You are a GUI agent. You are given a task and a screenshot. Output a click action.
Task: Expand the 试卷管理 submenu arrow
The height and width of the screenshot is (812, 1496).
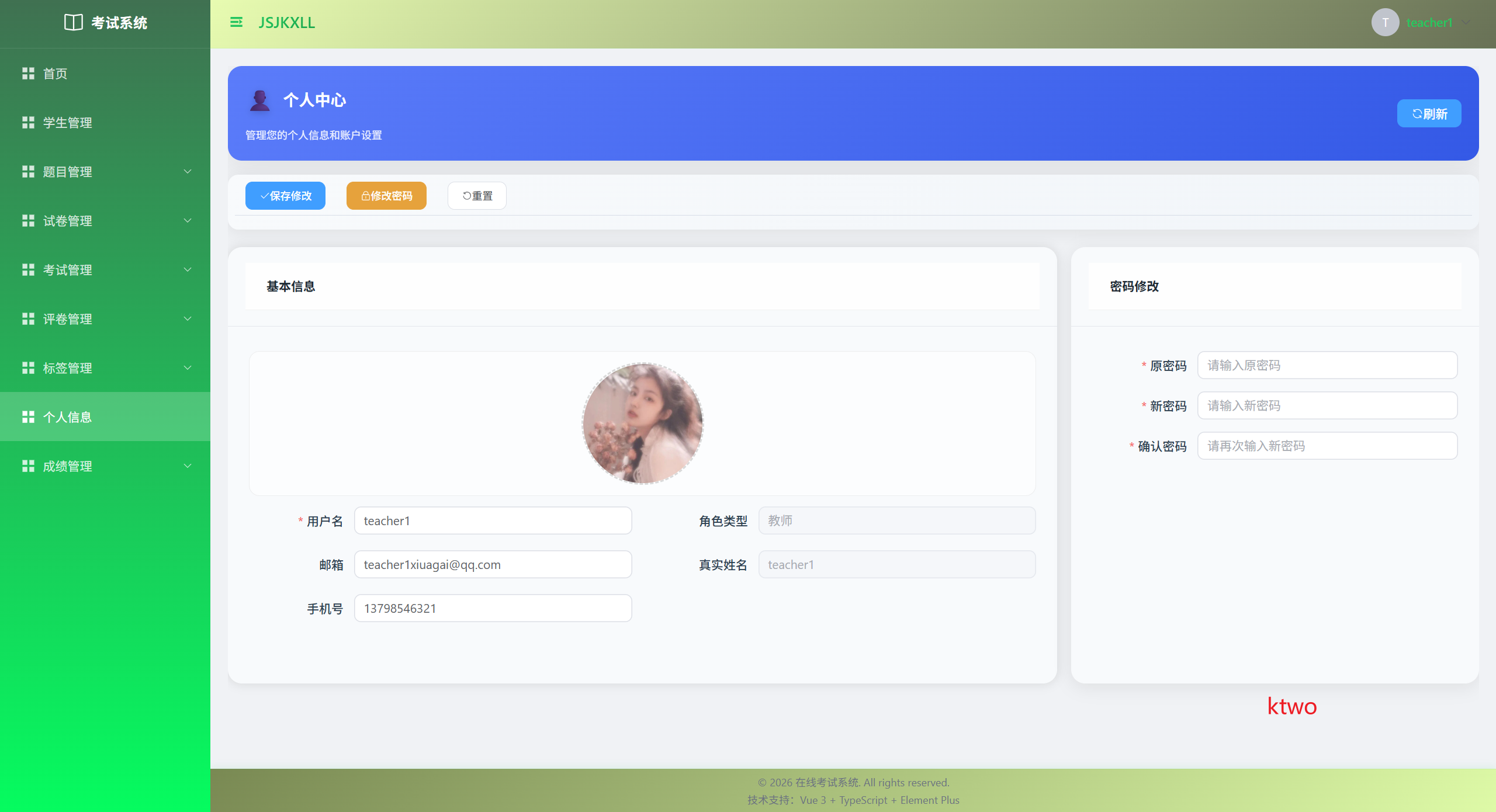(x=188, y=220)
